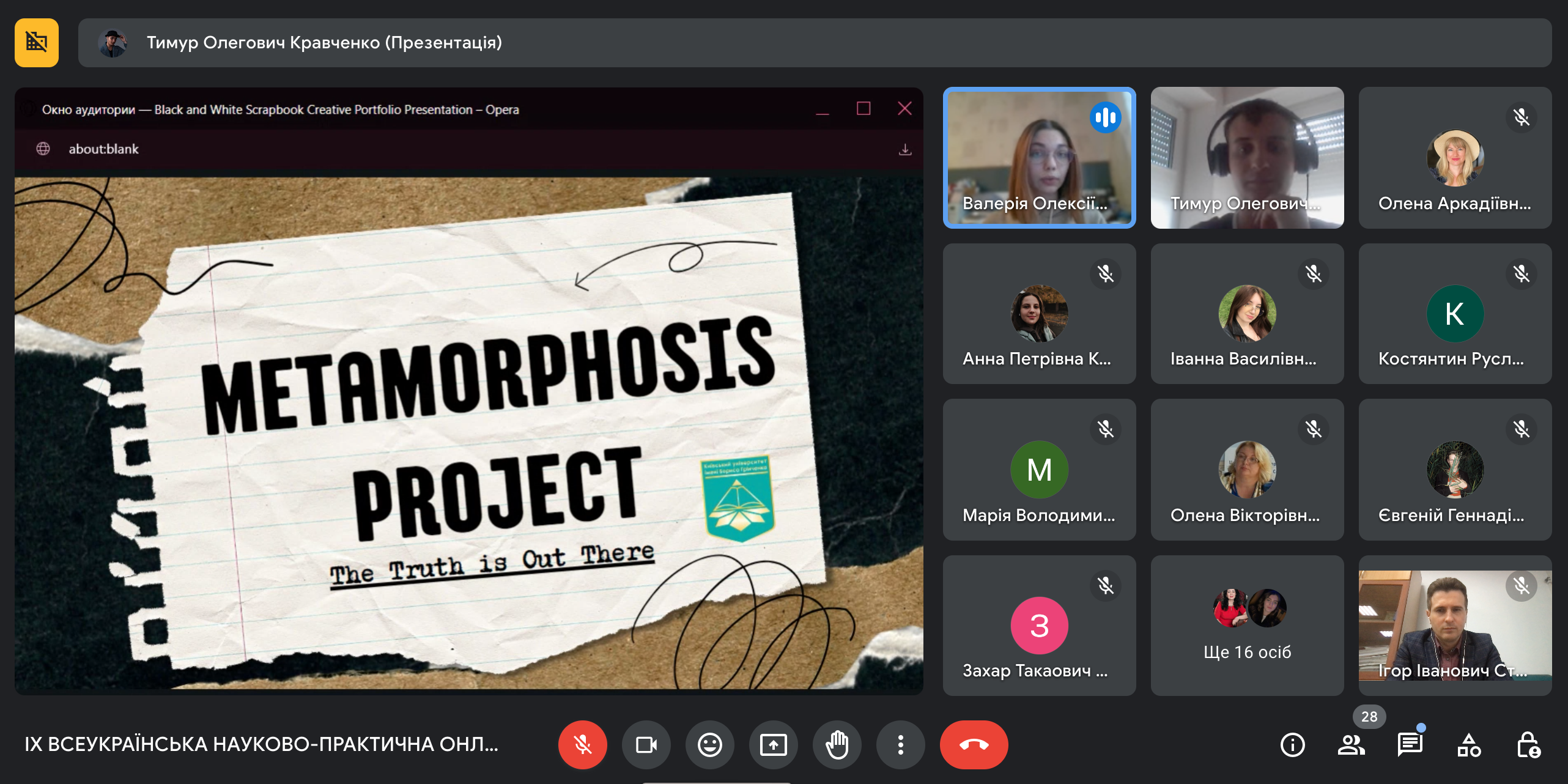Click Костянтин participant tile with K avatar
The width and height of the screenshot is (1568, 784).
click(1455, 314)
